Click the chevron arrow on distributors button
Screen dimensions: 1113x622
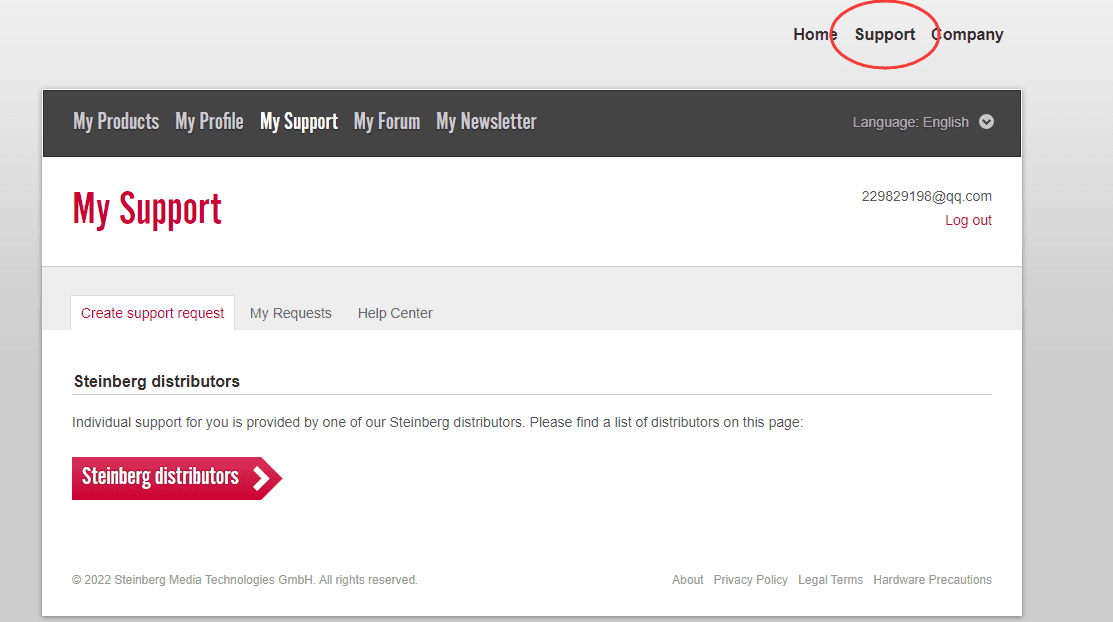[262, 478]
